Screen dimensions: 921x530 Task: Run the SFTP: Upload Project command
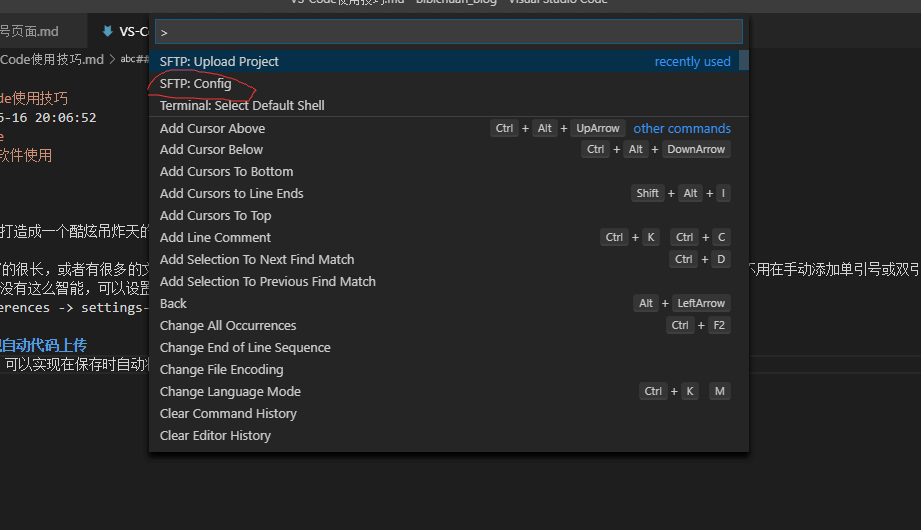pyautogui.click(x=219, y=62)
